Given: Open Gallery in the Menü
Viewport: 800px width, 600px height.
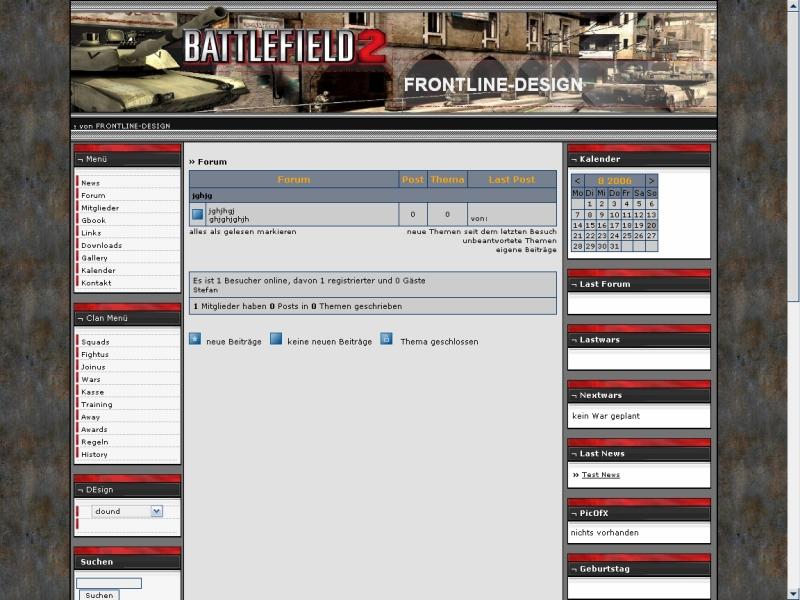Looking at the screenshot, I should pos(94,258).
